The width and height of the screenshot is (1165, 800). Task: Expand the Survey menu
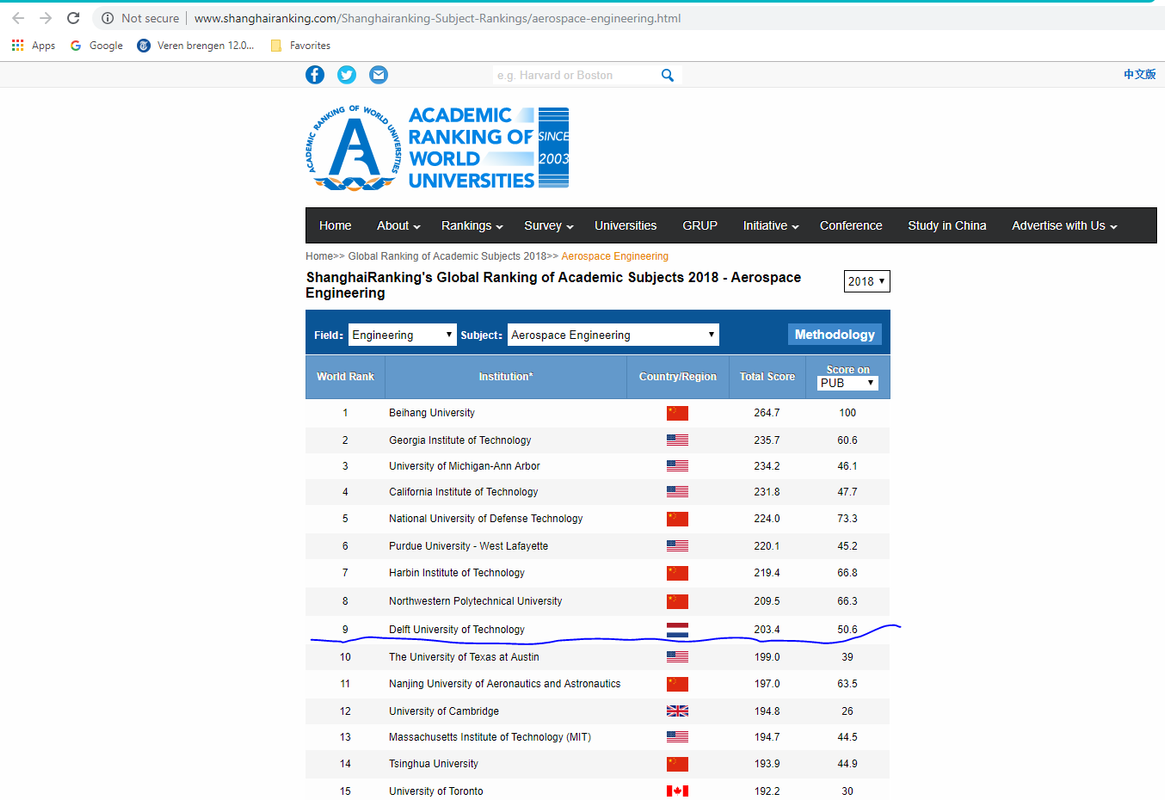[x=548, y=226]
